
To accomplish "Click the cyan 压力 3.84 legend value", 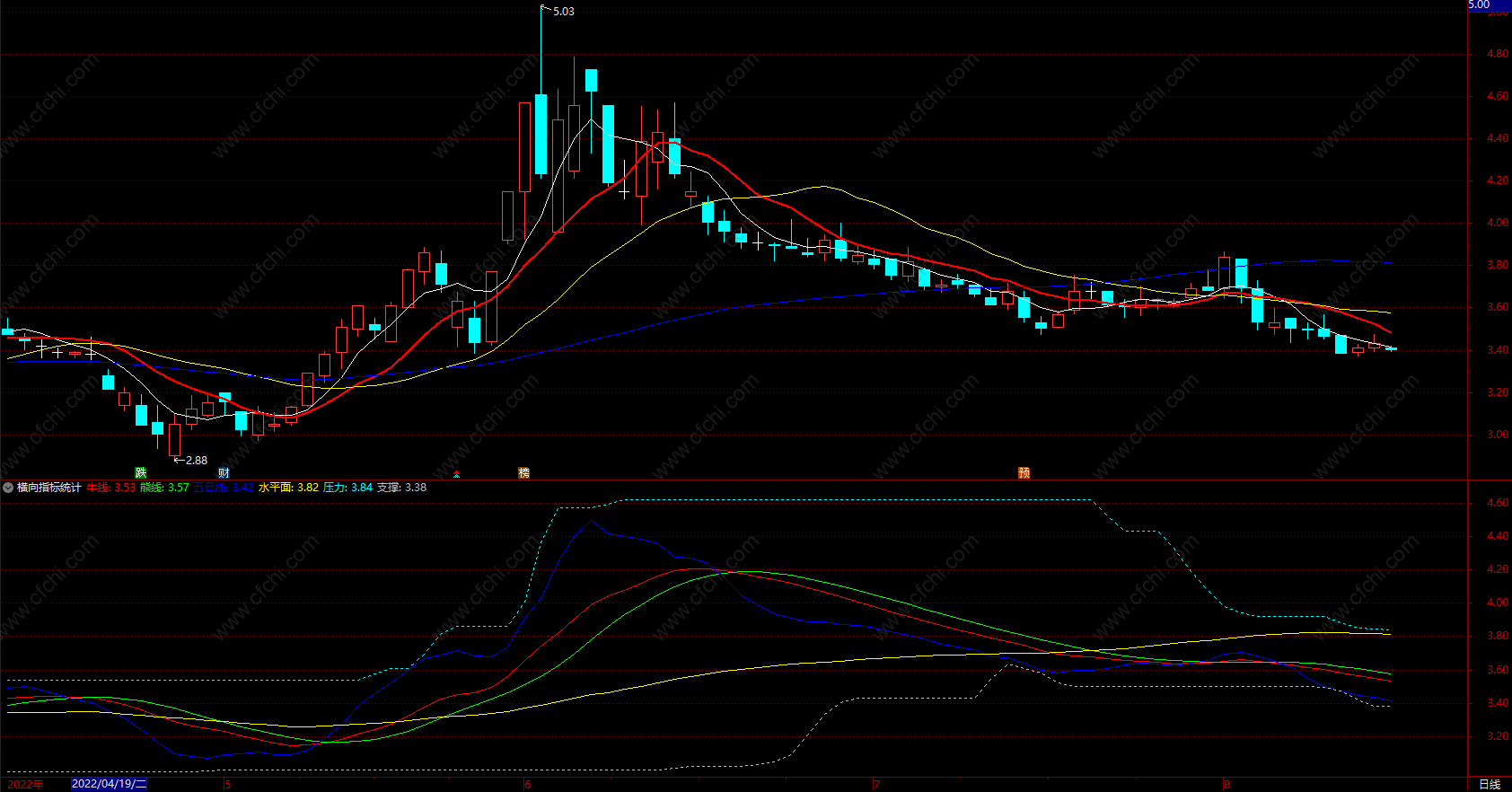I will coord(347,488).
